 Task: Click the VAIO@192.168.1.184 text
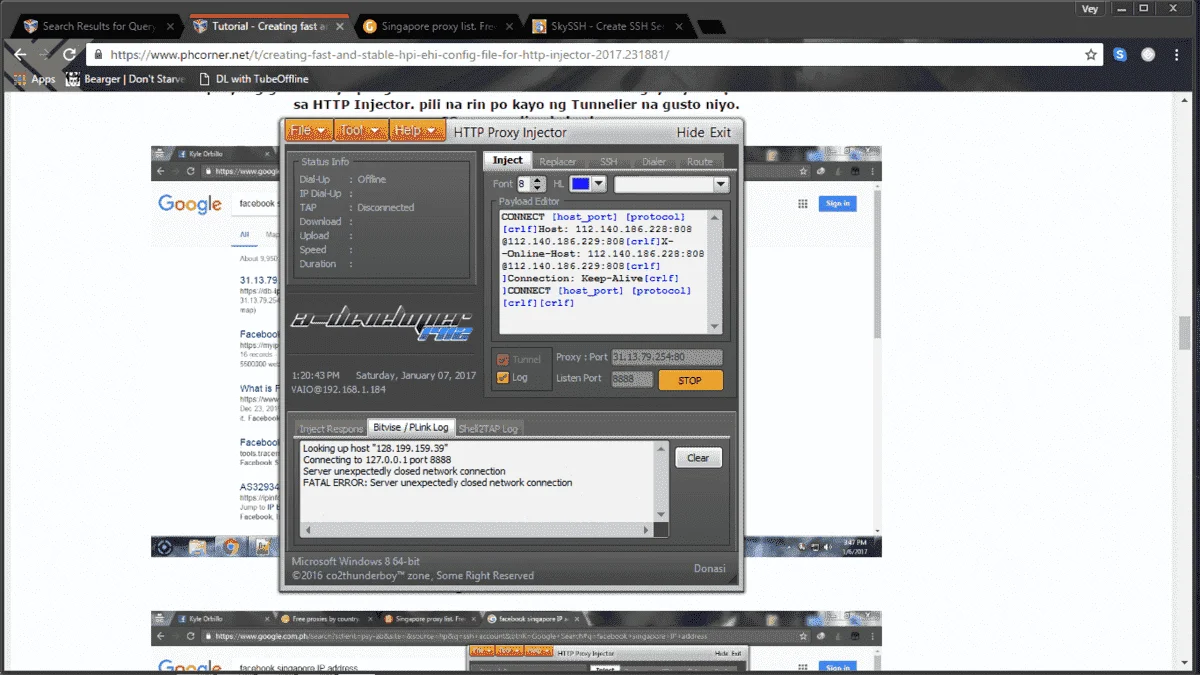(338, 389)
